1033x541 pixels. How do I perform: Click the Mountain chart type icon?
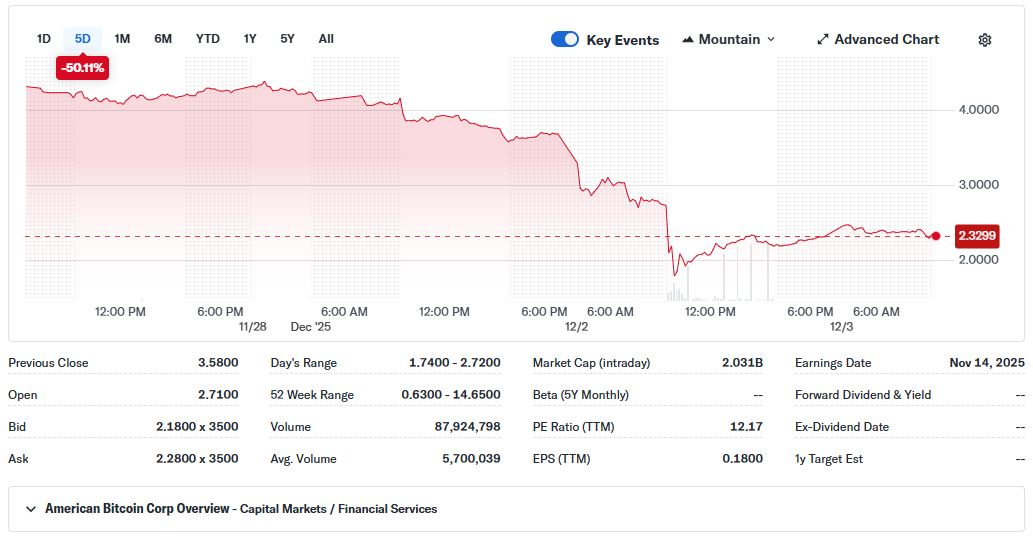688,40
